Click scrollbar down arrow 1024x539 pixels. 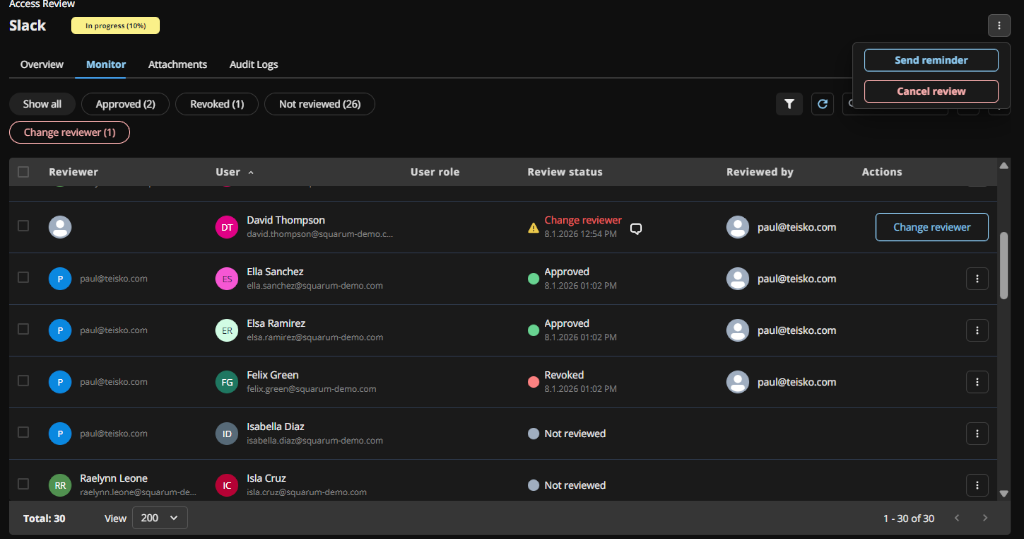point(1004,494)
